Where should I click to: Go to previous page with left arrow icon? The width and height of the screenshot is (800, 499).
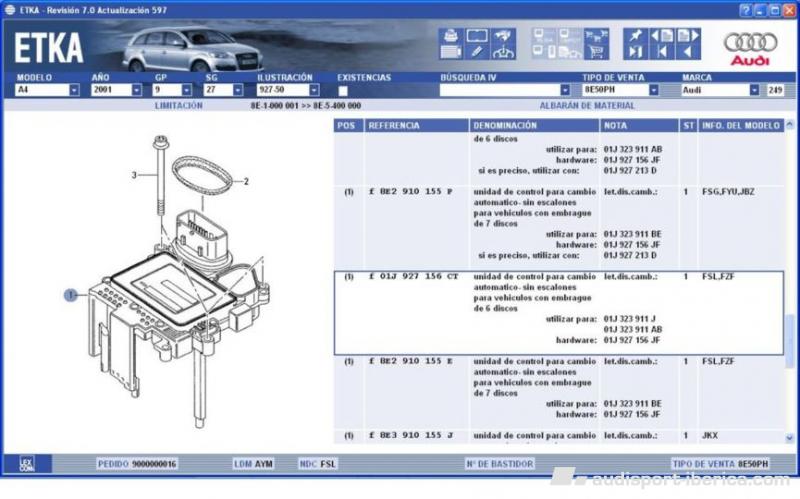661,35
